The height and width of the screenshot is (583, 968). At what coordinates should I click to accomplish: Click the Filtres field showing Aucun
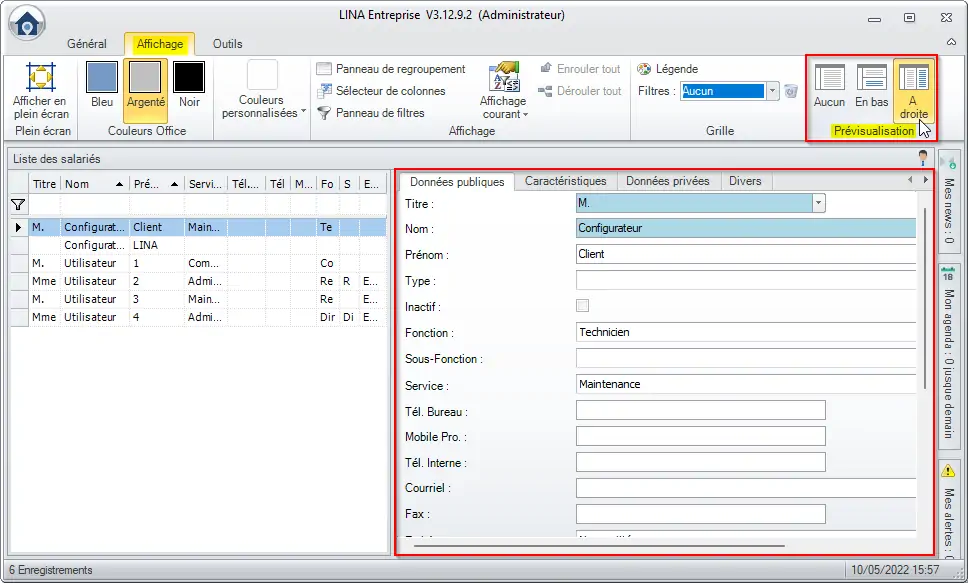(722, 91)
